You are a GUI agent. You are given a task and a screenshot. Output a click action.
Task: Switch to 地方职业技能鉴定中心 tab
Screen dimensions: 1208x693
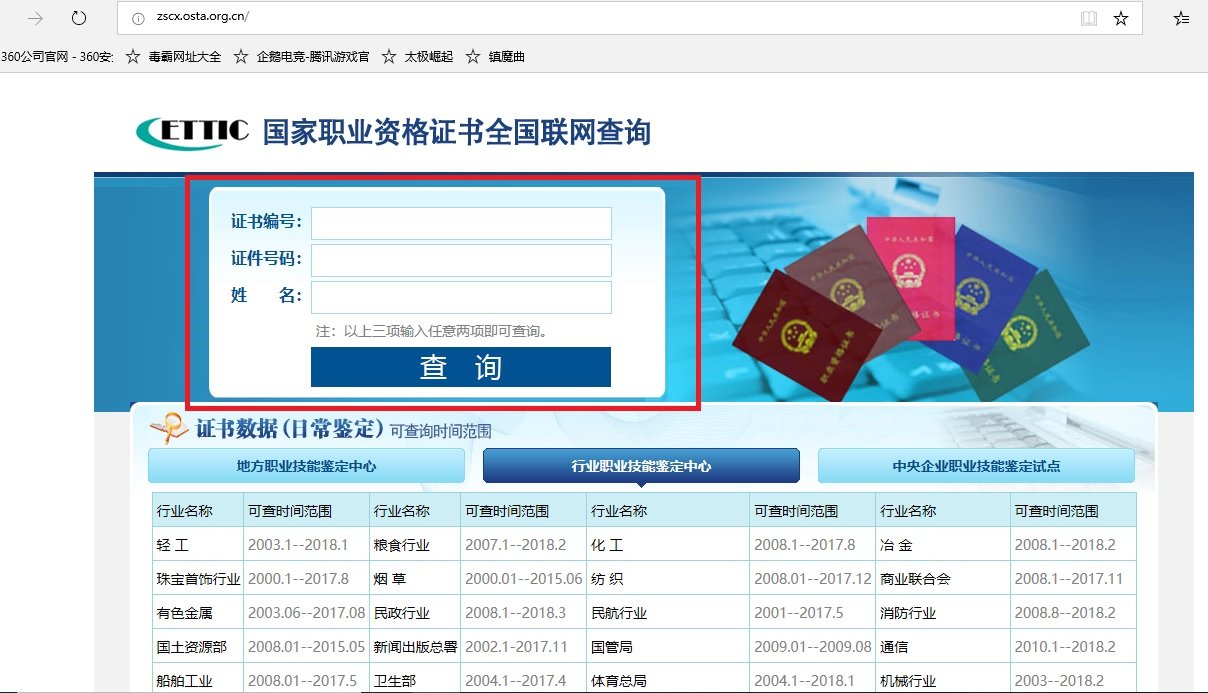click(x=306, y=465)
